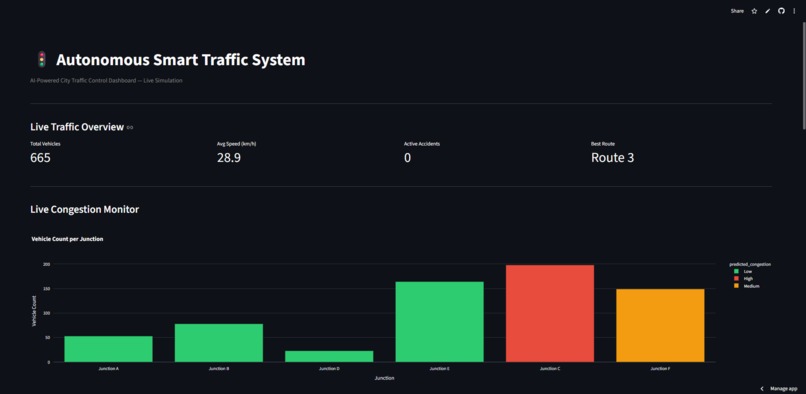The image size is (806, 394).
Task: Click the Vehicle Count per Junction title
Action: pos(67,239)
